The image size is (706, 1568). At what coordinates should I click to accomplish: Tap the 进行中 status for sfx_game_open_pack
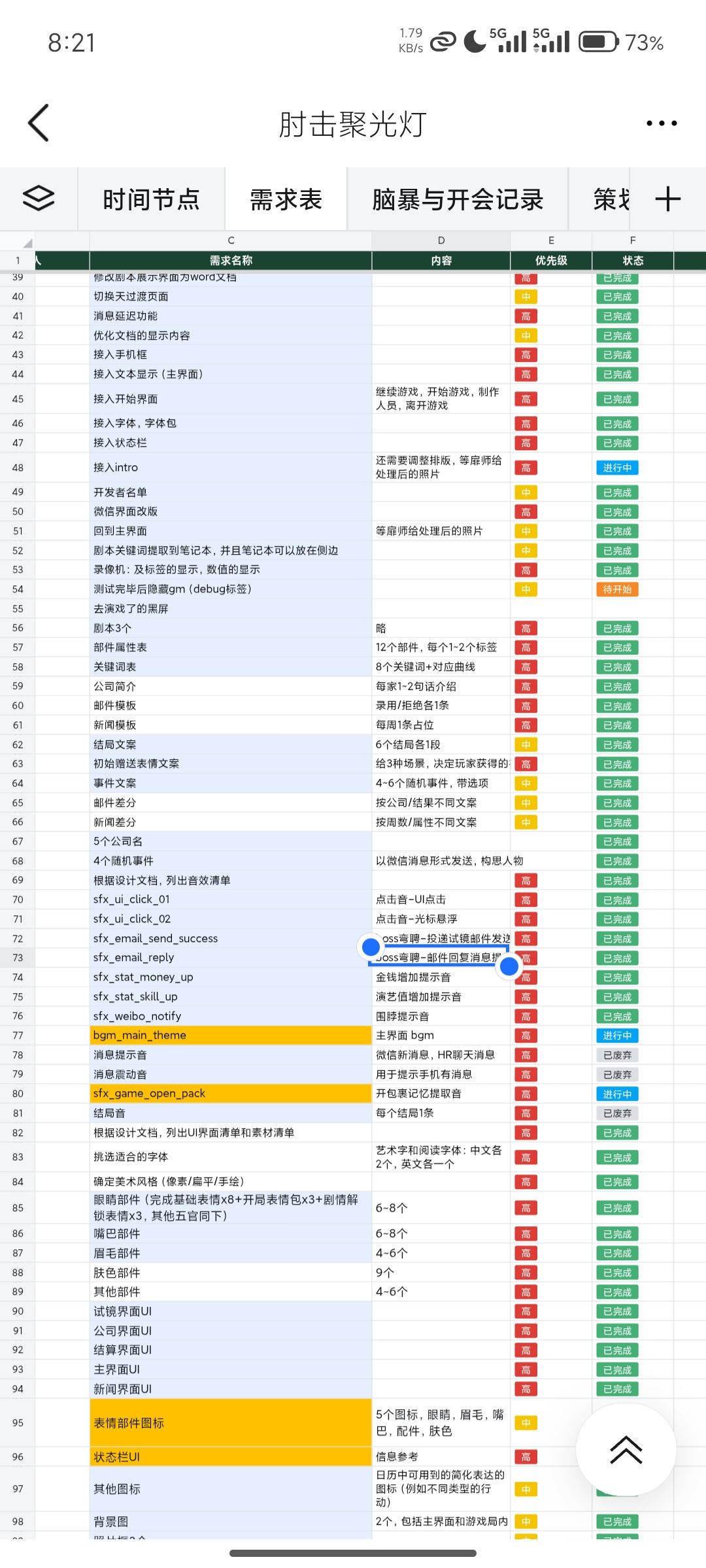pyautogui.click(x=617, y=1094)
